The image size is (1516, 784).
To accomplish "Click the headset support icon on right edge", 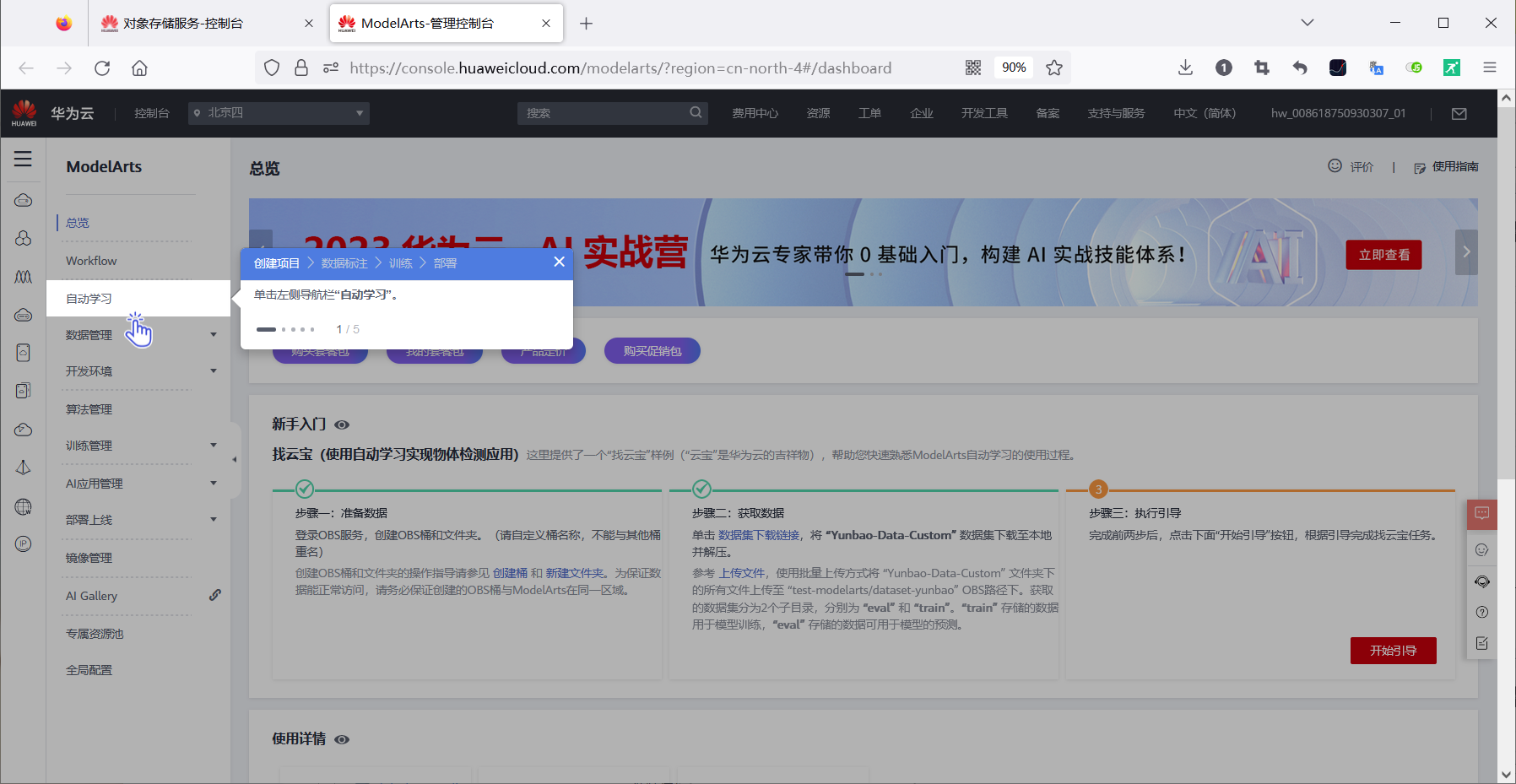I will (x=1481, y=581).
